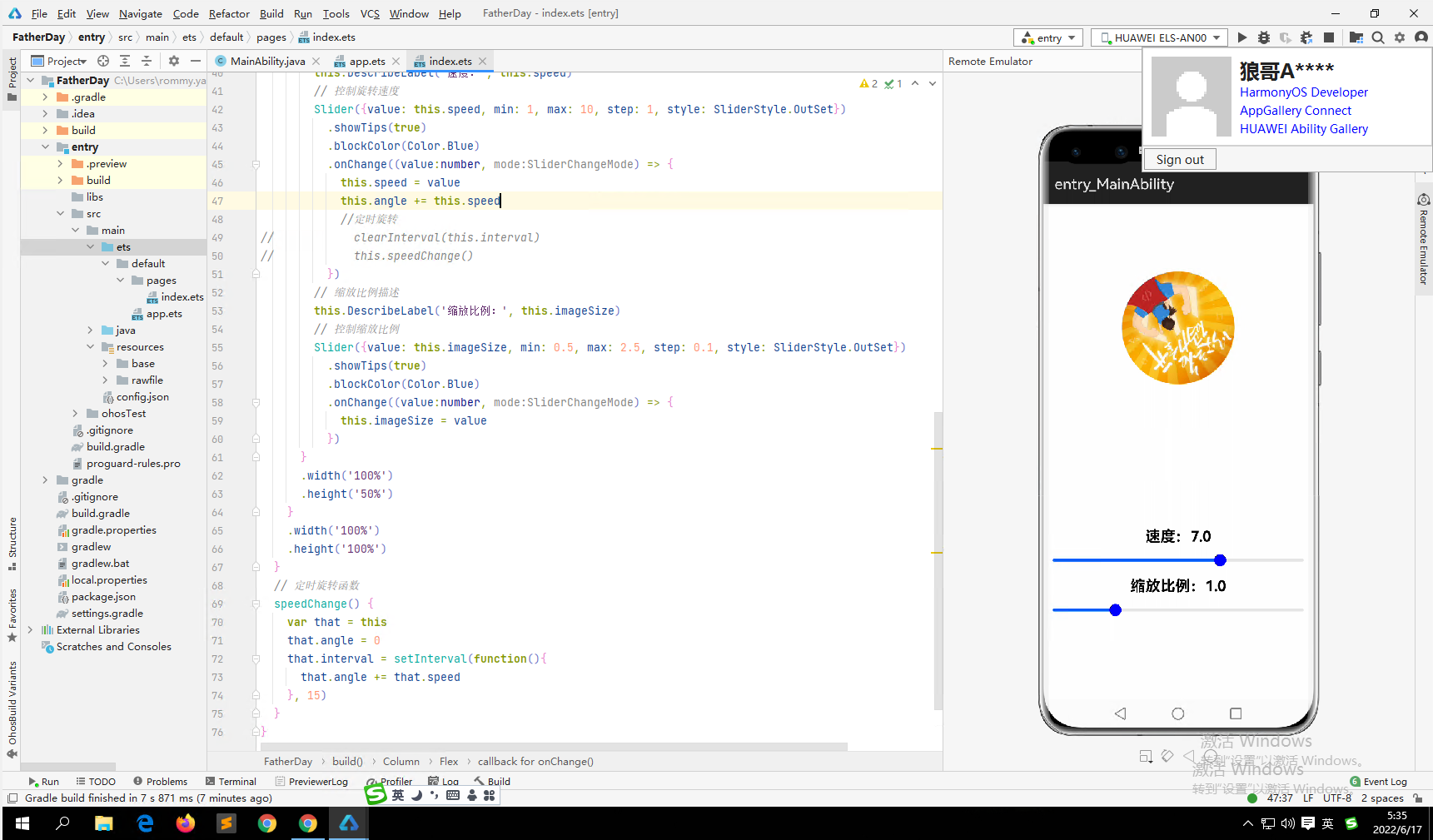Open HUAWEI ELS-AN00 device dropdown
The width and height of the screenshot is (1433, 840).
coord(1160,37)
